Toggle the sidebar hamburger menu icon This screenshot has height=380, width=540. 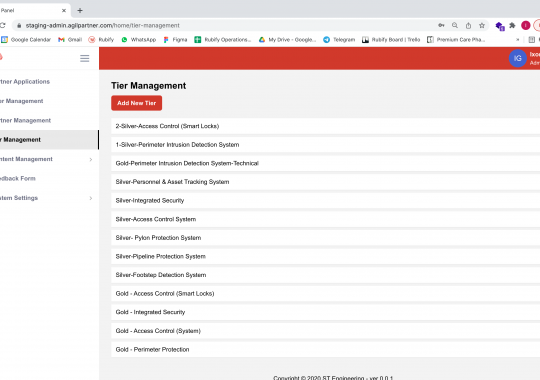(x=85, y=58)
